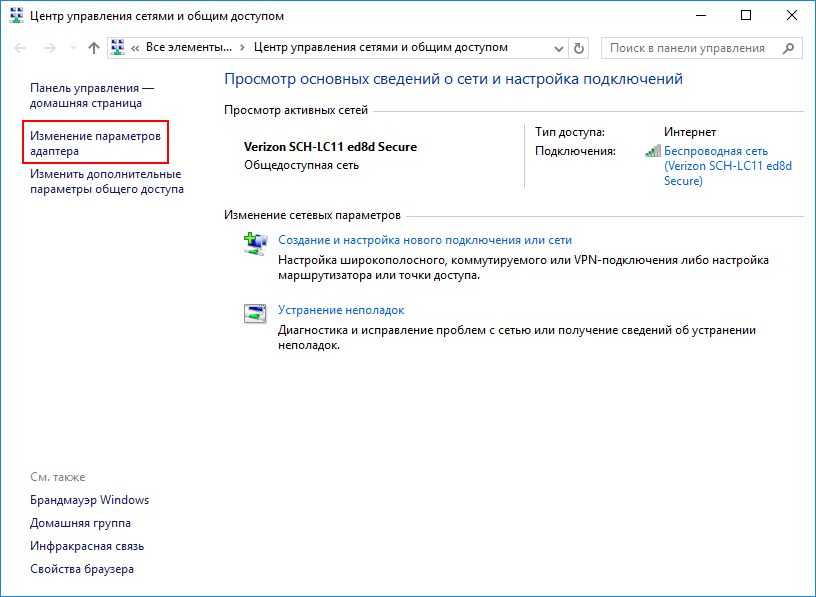Expand the address bar history dropdown
This screenshot has height=597, width=816.
click(x=558, y=48)
